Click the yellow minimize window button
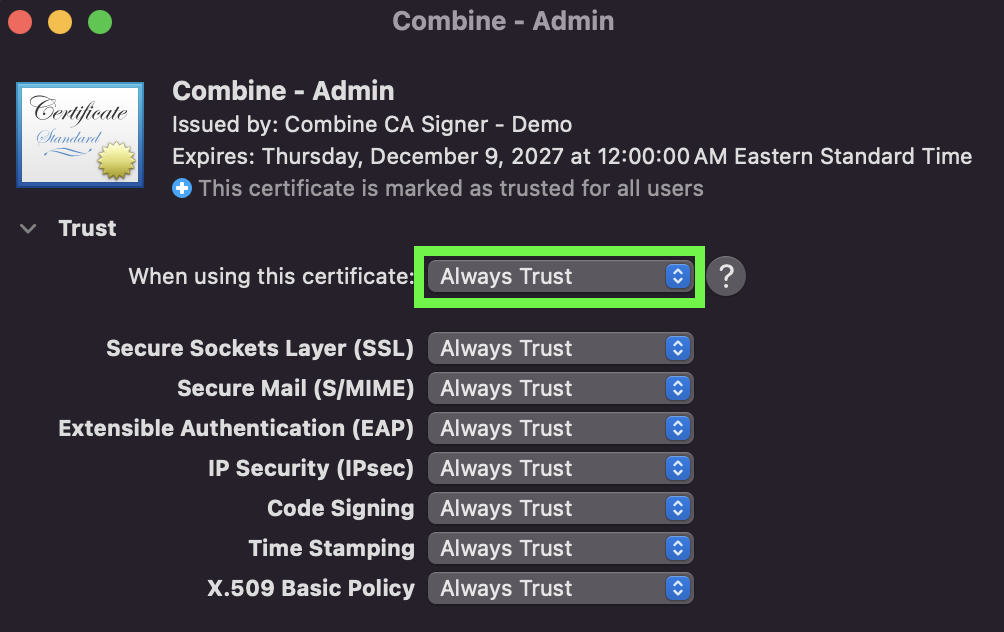This screenshot has height=632, width=1004. 60,22
